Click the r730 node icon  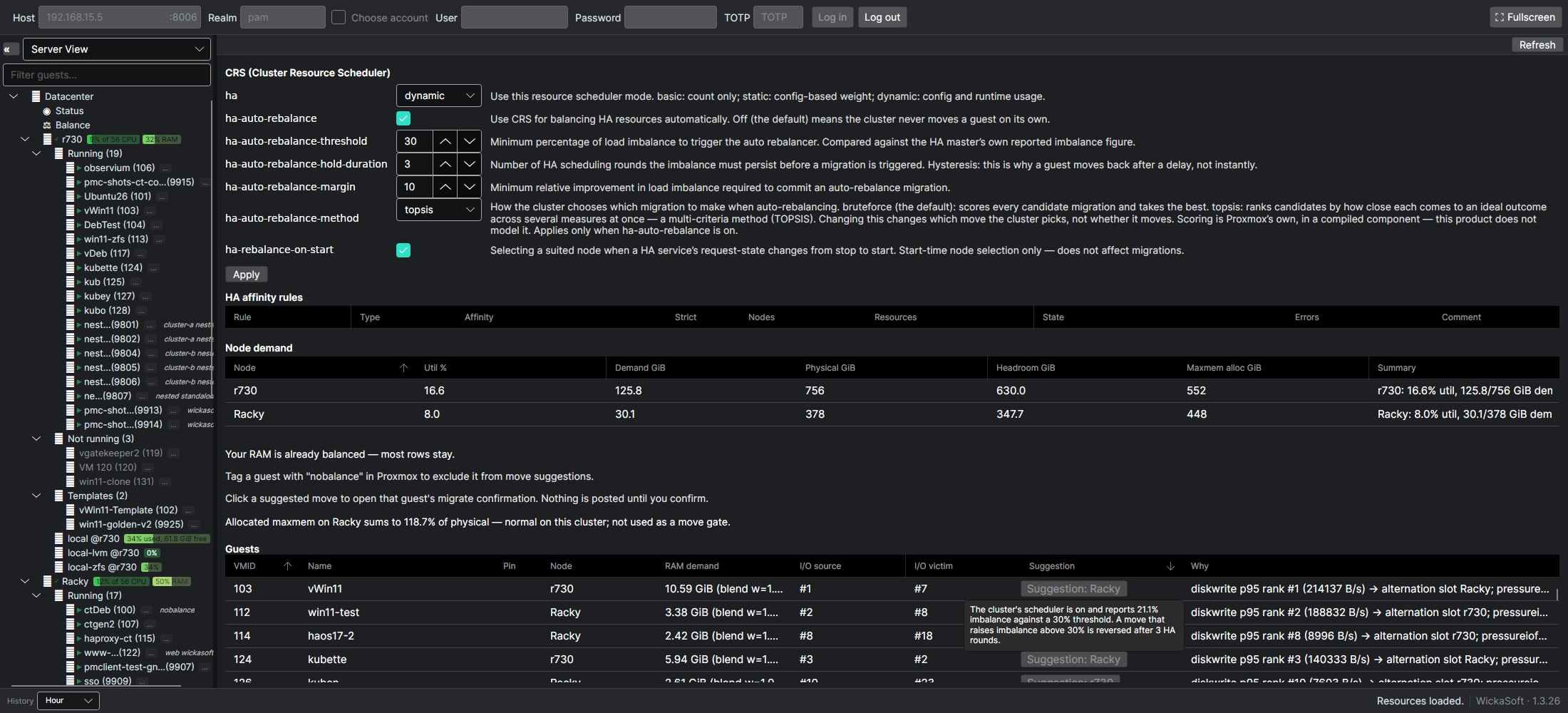click(47, 139)
